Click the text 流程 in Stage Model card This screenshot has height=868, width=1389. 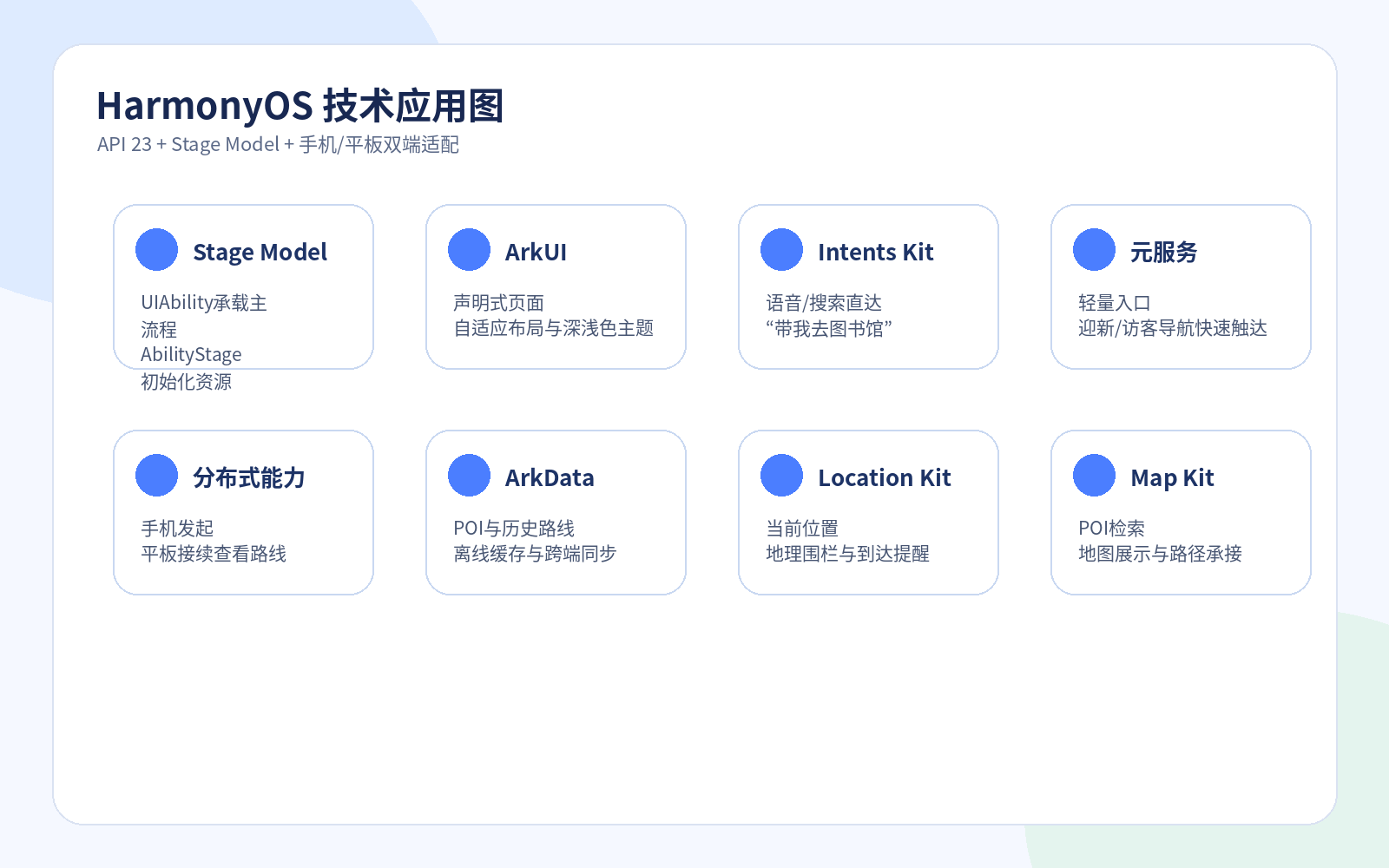tap(159, 330)
